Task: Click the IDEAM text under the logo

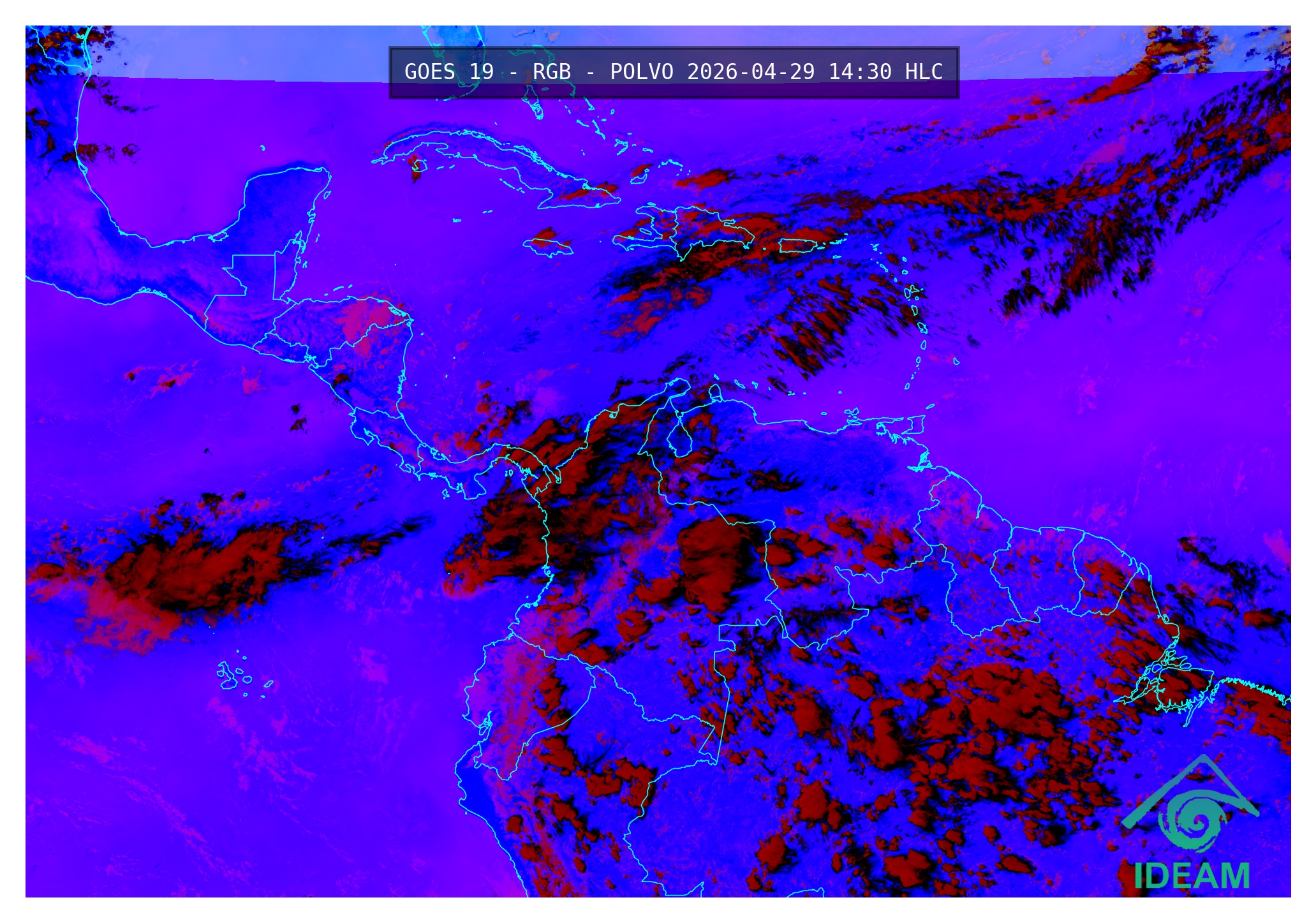Action: pyautogui.click(x=1191, y=876)
